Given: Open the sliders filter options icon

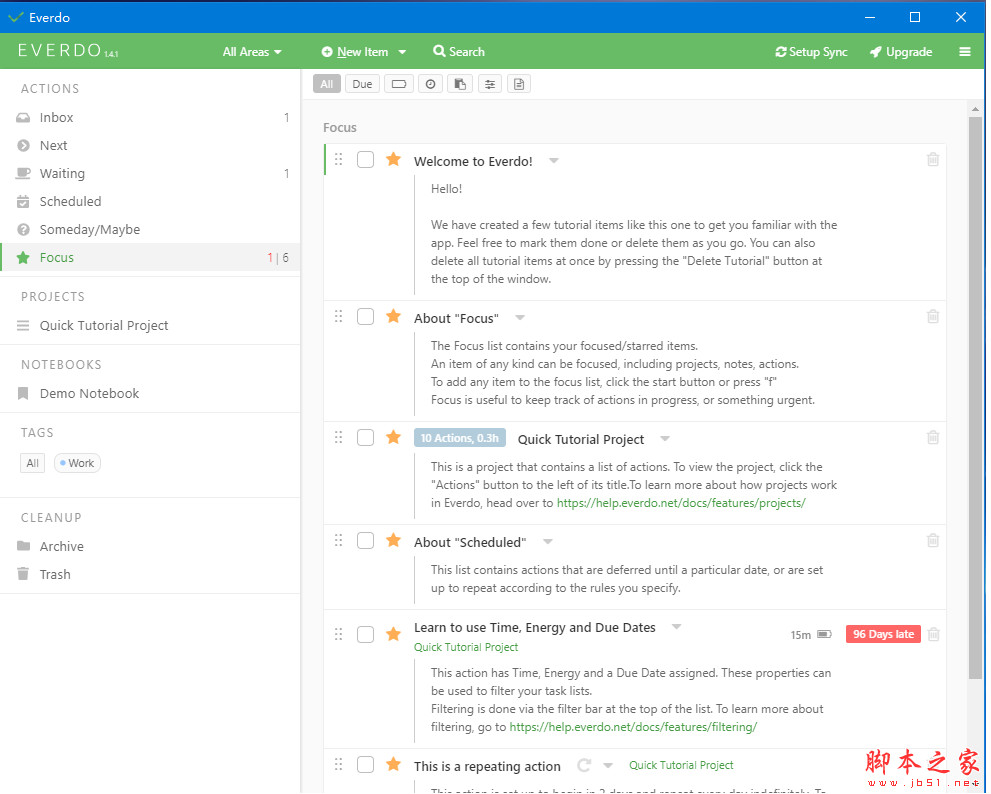Looking at the screenshot, I should point(489,84).
